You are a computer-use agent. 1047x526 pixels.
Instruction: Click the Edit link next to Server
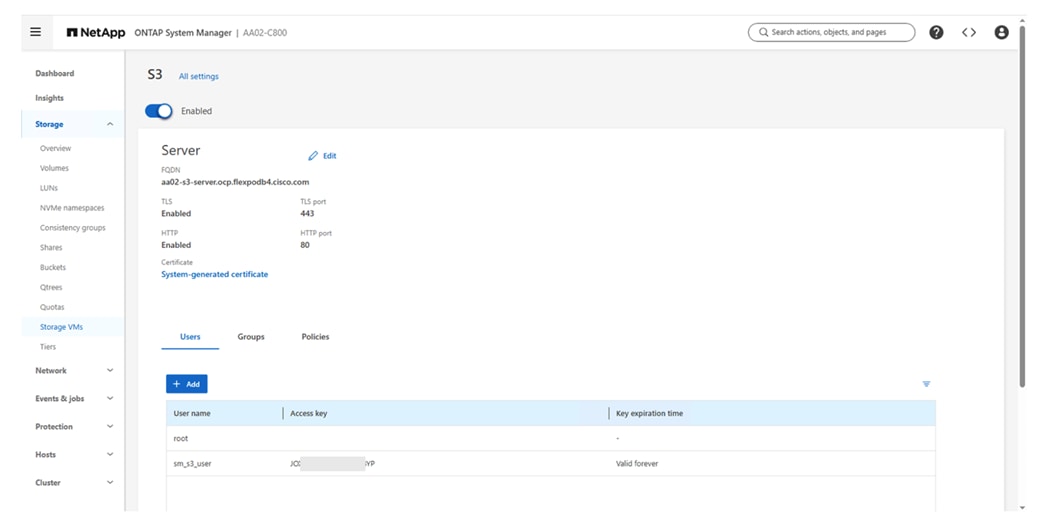330,156
